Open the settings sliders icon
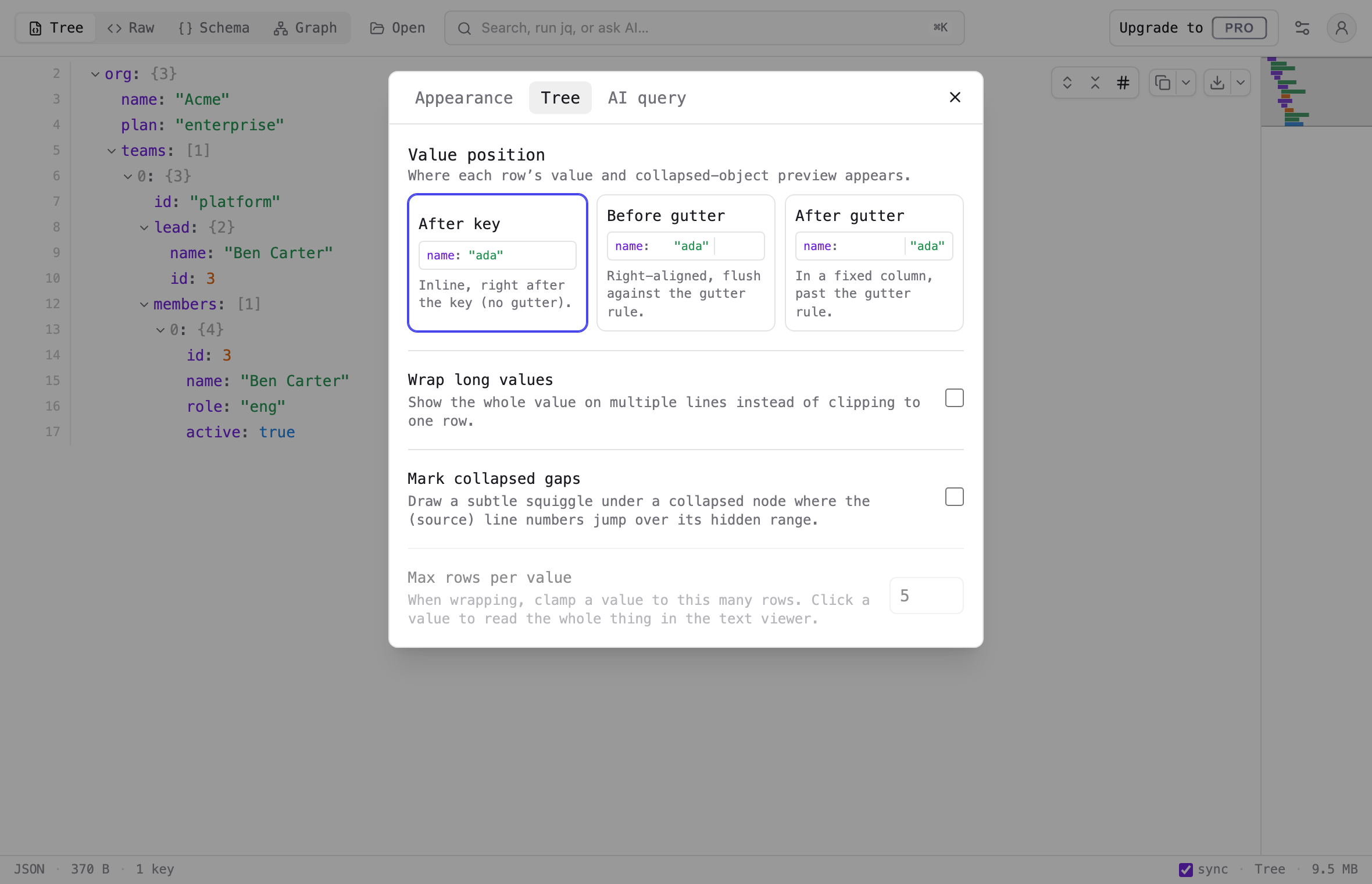 point(1302,28)
